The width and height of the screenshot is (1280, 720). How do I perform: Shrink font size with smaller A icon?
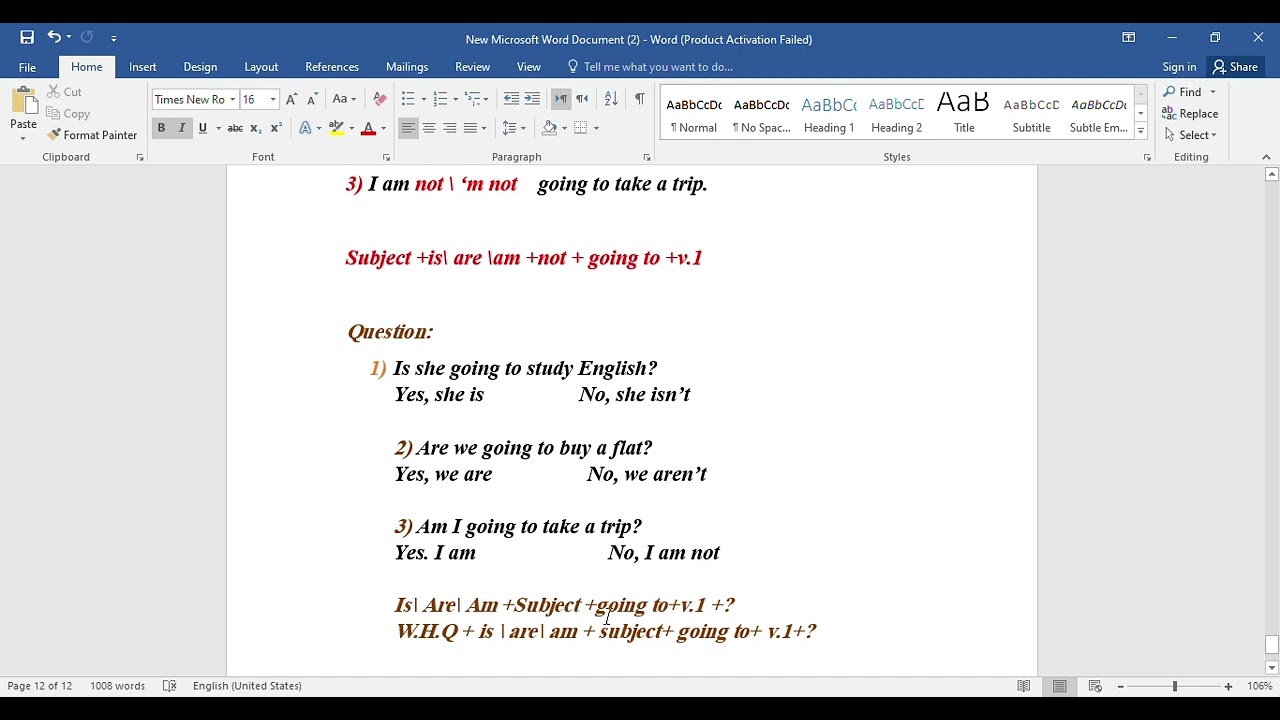pyautogui.click(x=312, y=100)
